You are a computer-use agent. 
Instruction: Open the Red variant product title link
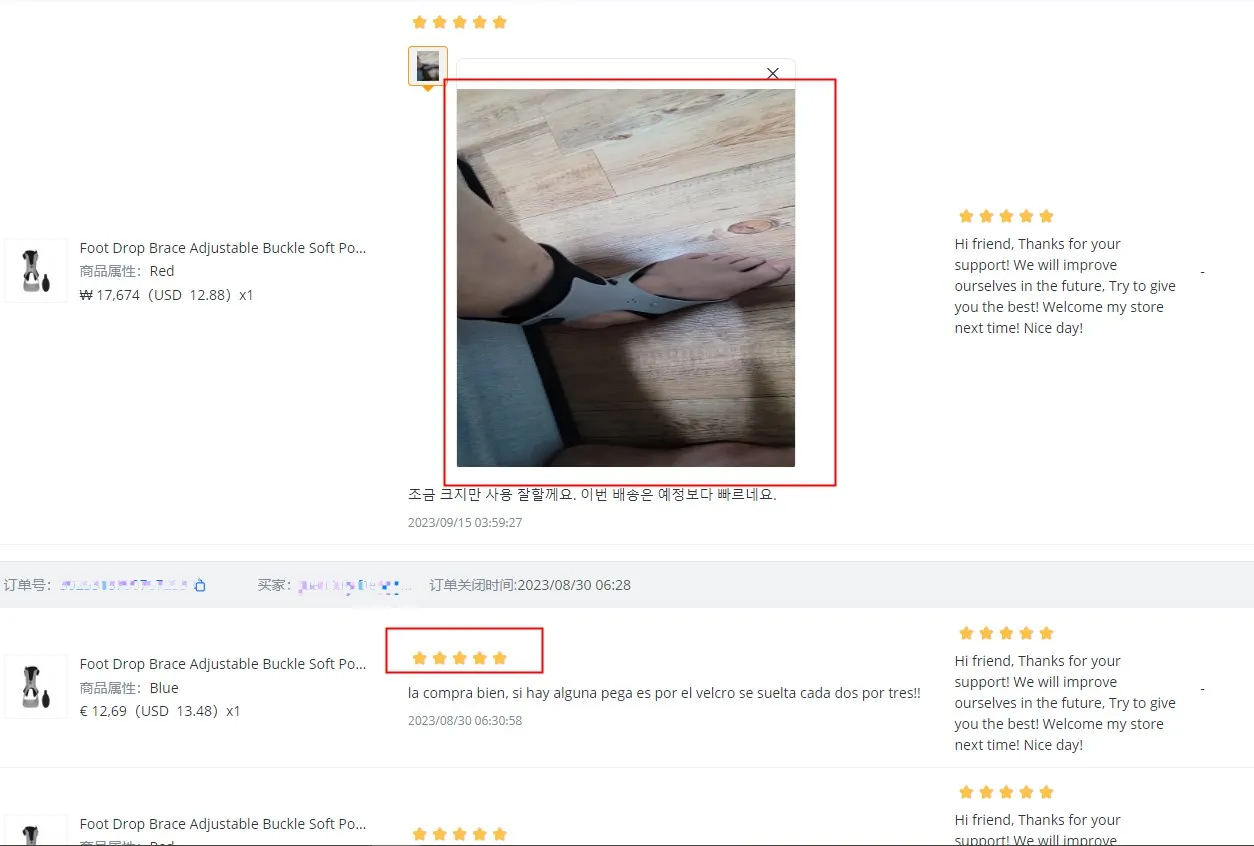[223, 248]
